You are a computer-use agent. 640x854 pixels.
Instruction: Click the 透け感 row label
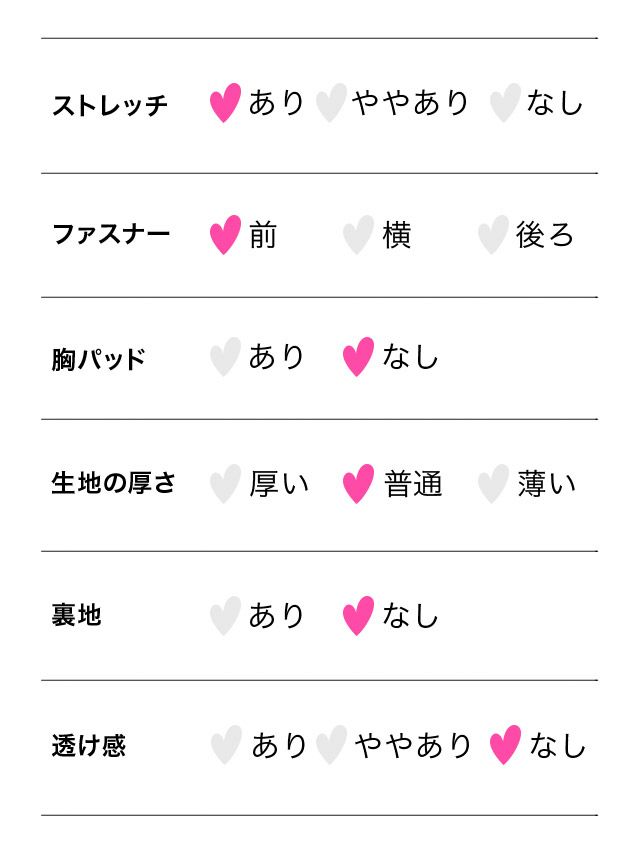tap(89, 746)
